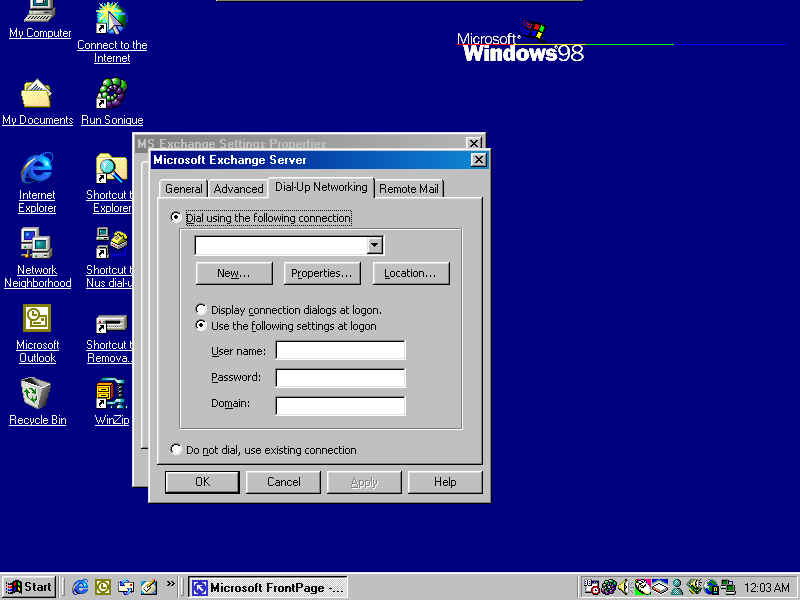The width and height of the screenshot is (800, 600).
Task: Switch to the Advanced tab
Action: coord(238,189)
